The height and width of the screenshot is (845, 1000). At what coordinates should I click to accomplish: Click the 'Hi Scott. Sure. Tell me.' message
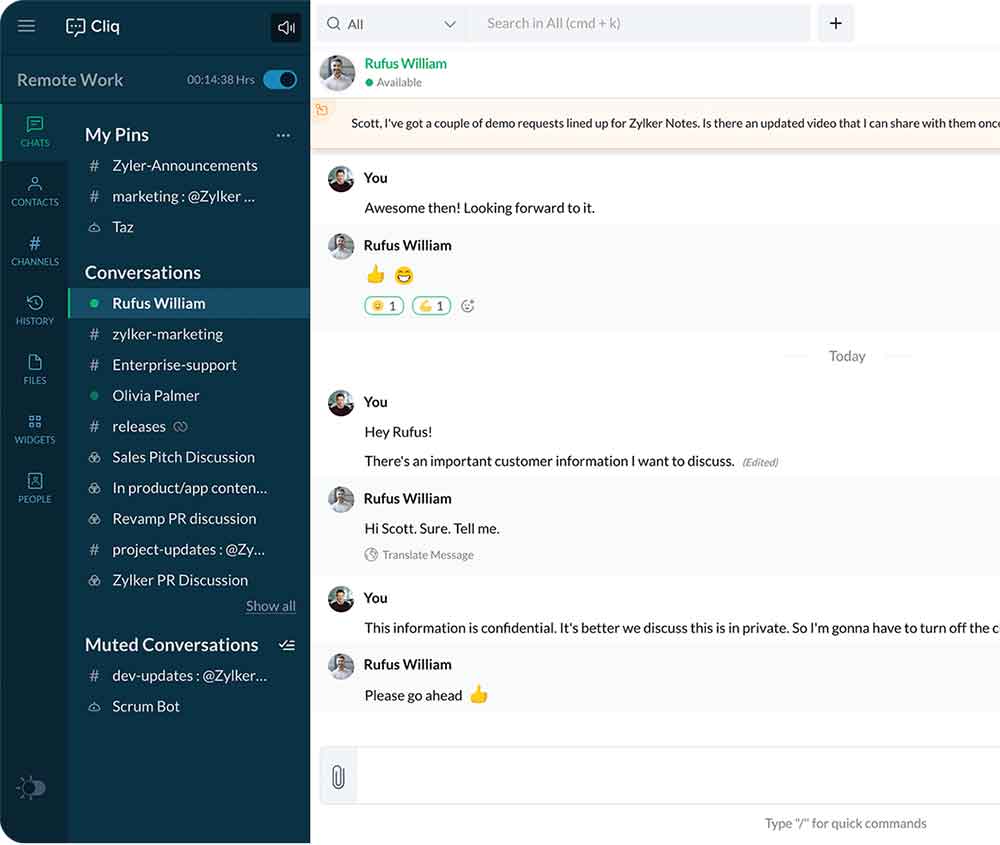[432, 529]
